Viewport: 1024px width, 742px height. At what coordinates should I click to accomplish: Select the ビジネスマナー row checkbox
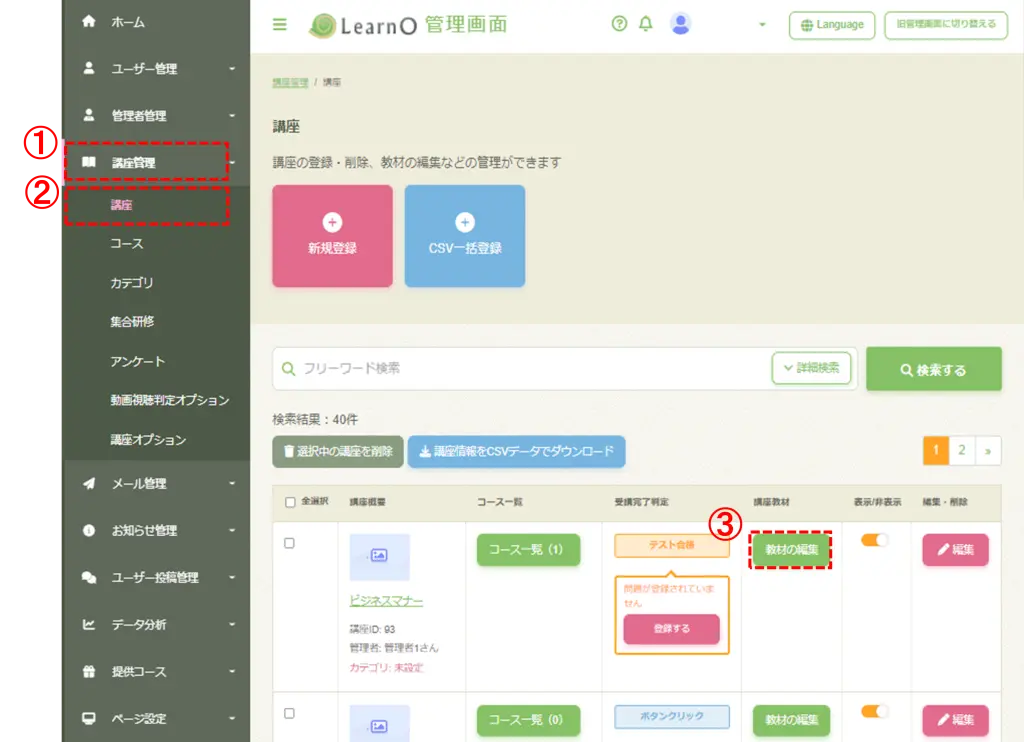[x=289, y=543]
